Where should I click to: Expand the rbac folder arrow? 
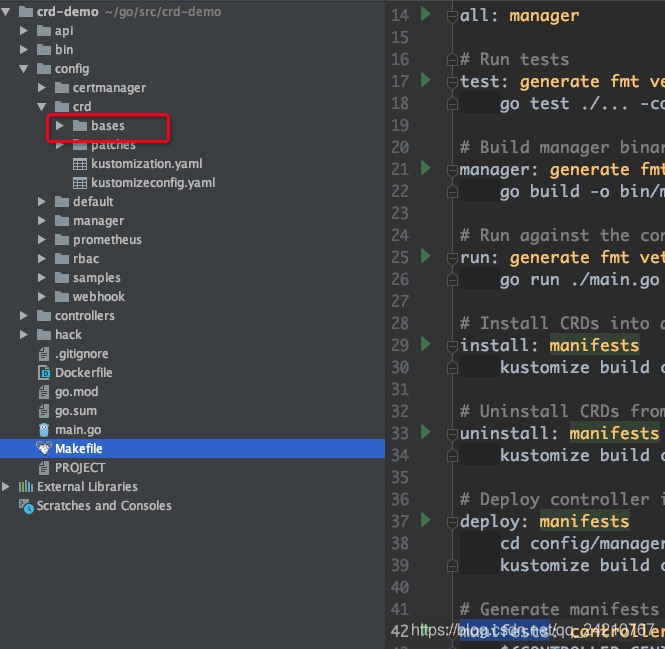42,259
